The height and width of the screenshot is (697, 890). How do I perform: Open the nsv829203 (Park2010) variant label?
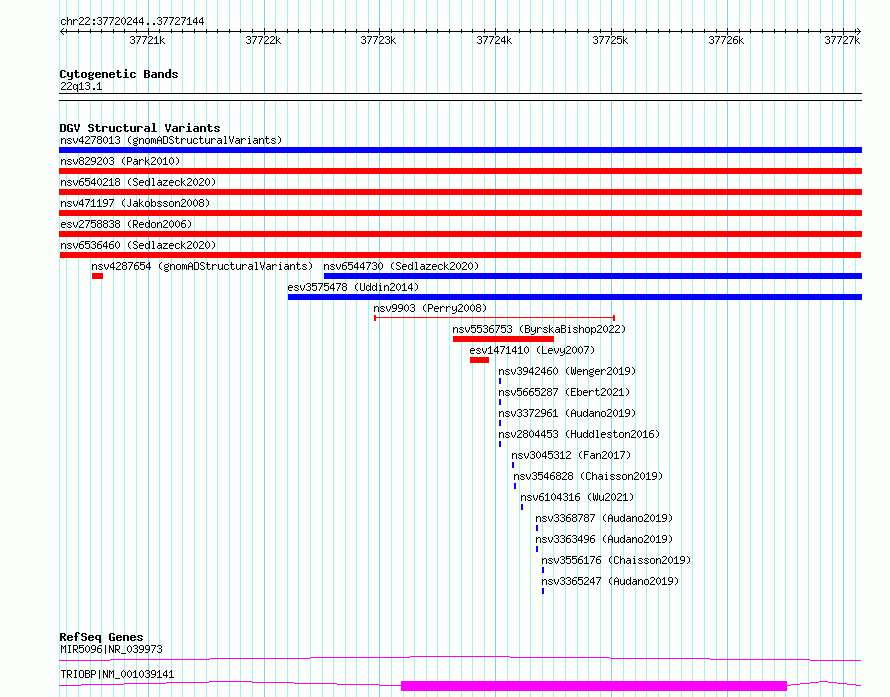tap(120, 161)
